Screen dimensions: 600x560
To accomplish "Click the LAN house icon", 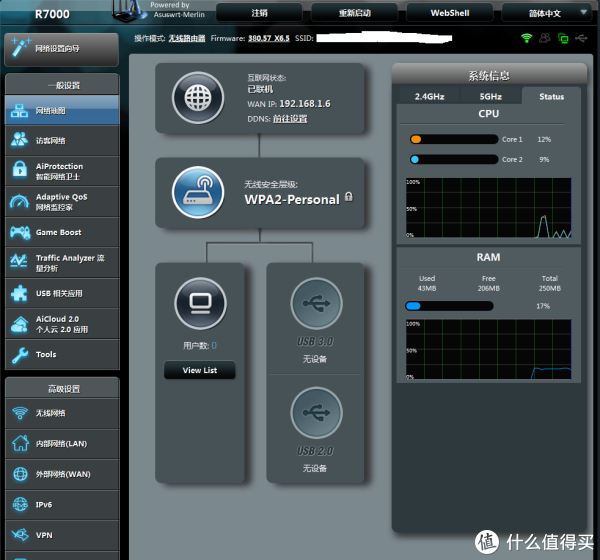I will pos(20,443).
